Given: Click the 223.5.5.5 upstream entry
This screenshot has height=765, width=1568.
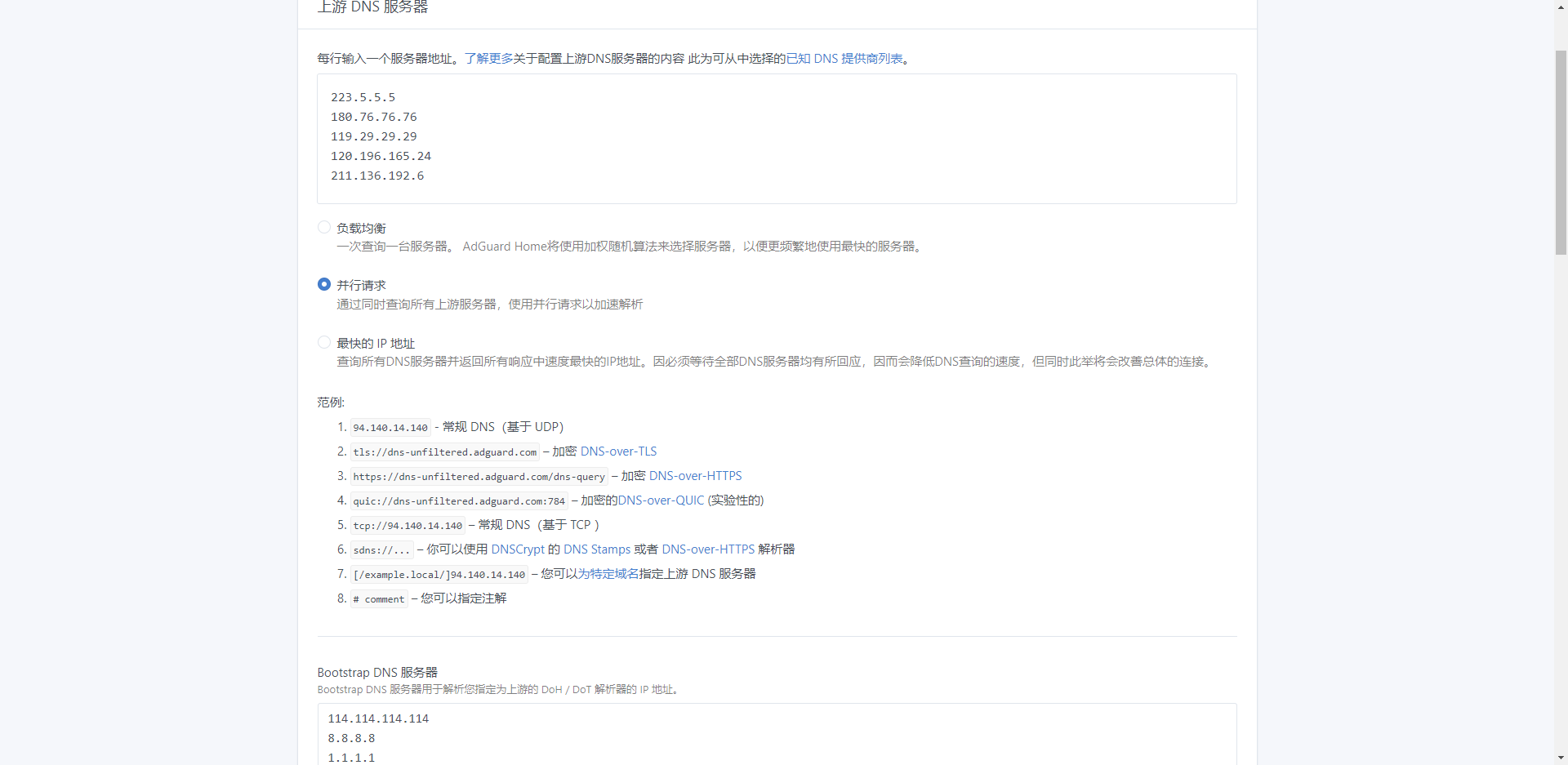Looking at the screenshot, I should 363,97.
